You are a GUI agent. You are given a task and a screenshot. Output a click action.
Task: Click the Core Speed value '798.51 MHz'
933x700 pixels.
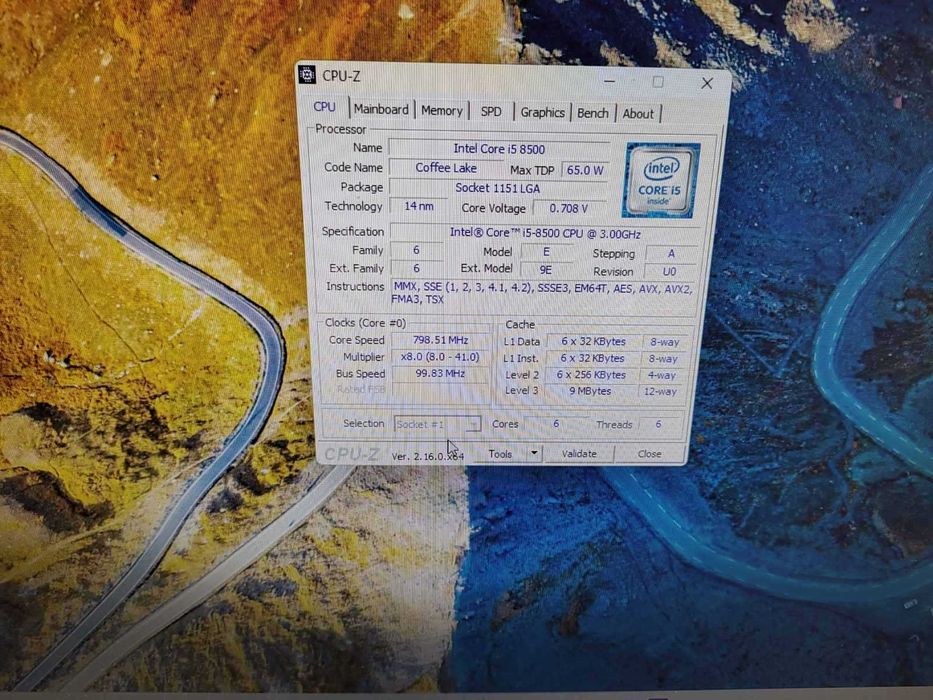[440, 340]
